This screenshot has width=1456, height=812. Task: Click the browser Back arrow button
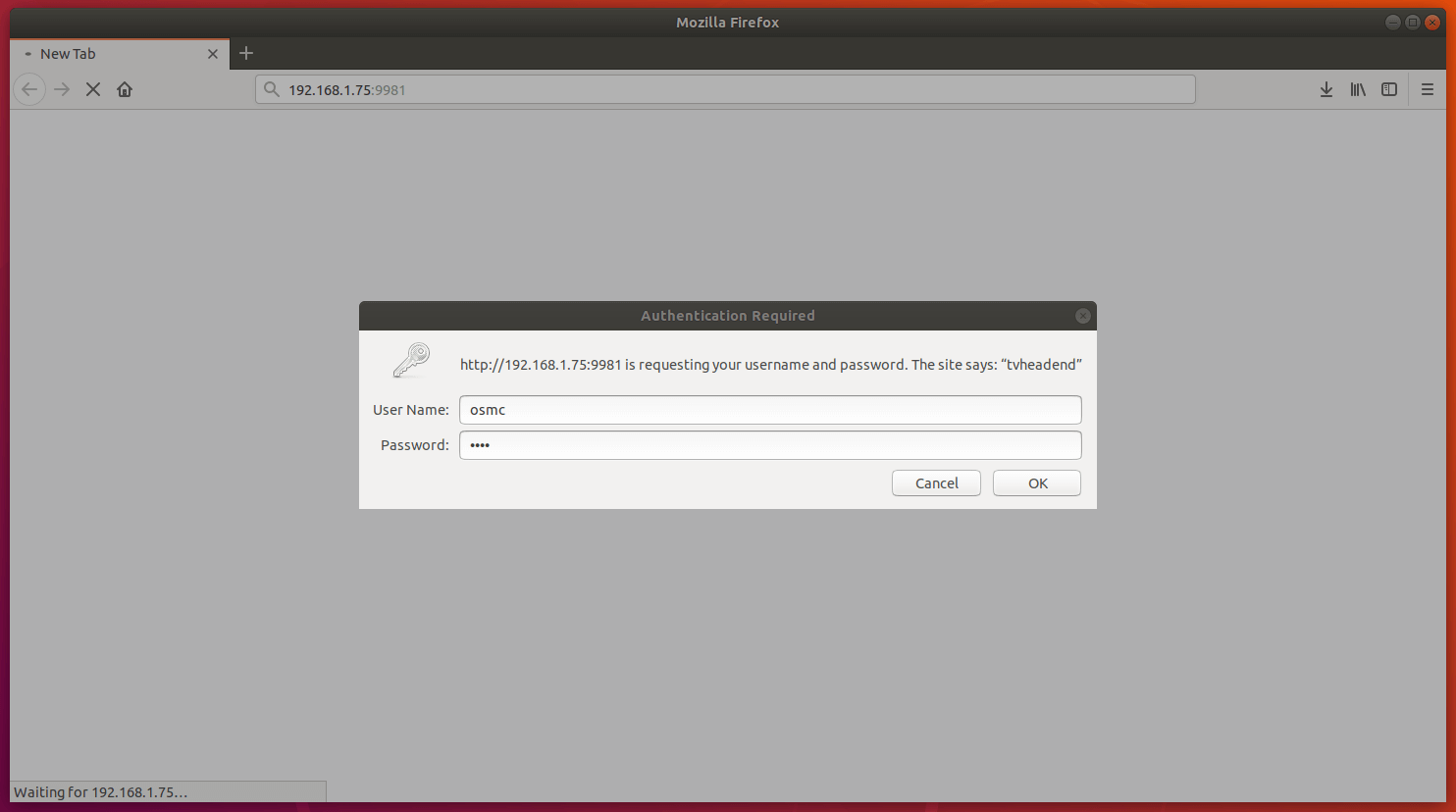coord(29,89)
